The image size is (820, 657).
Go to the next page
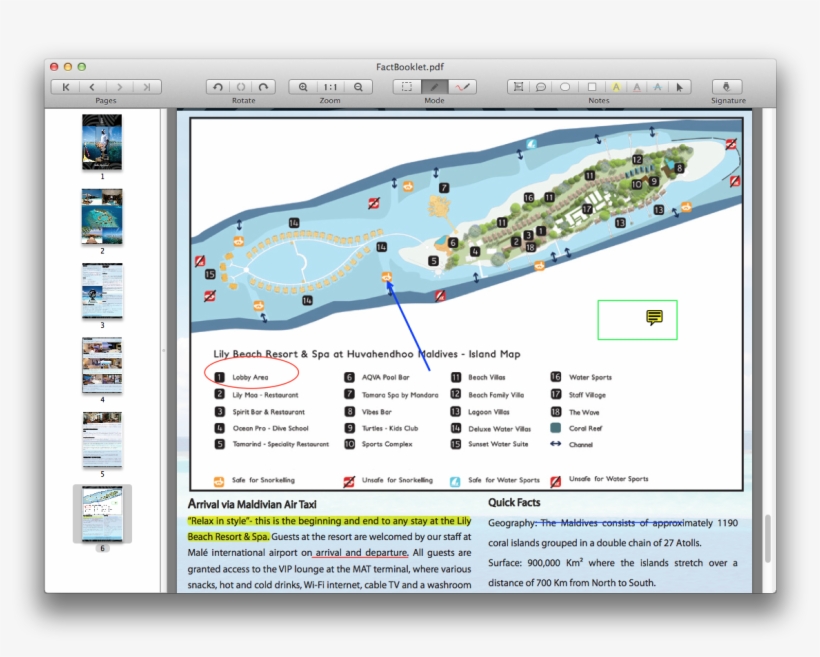[x=119, y=87]
